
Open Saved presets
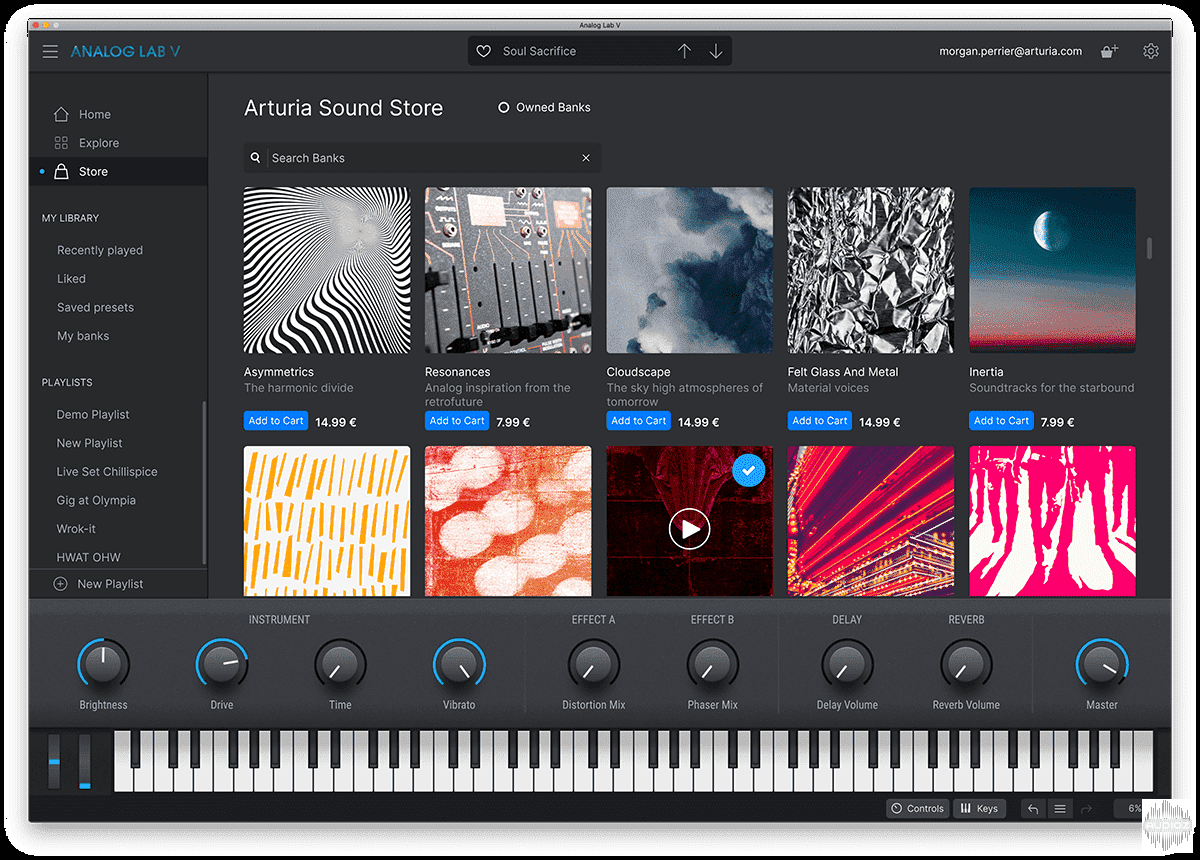pos(95,308)
